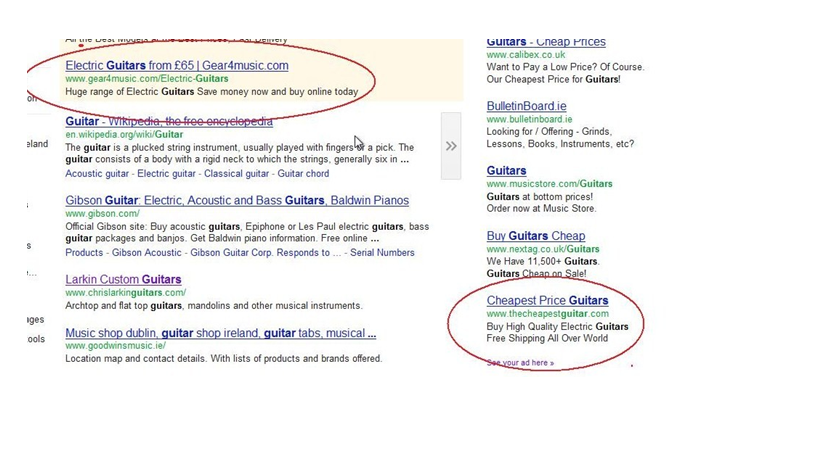Open Guitars musicstore ad title
Screen dimensions: 819x460
click(x=506, y=171)
